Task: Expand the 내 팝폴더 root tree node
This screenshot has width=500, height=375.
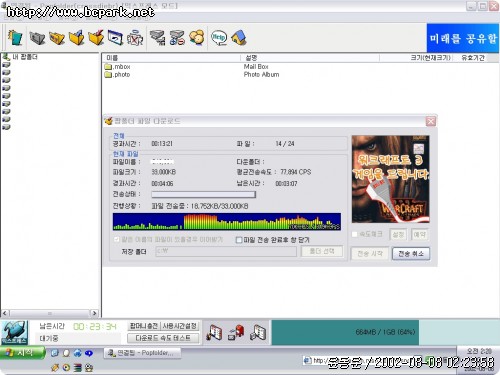Action: 20,57
